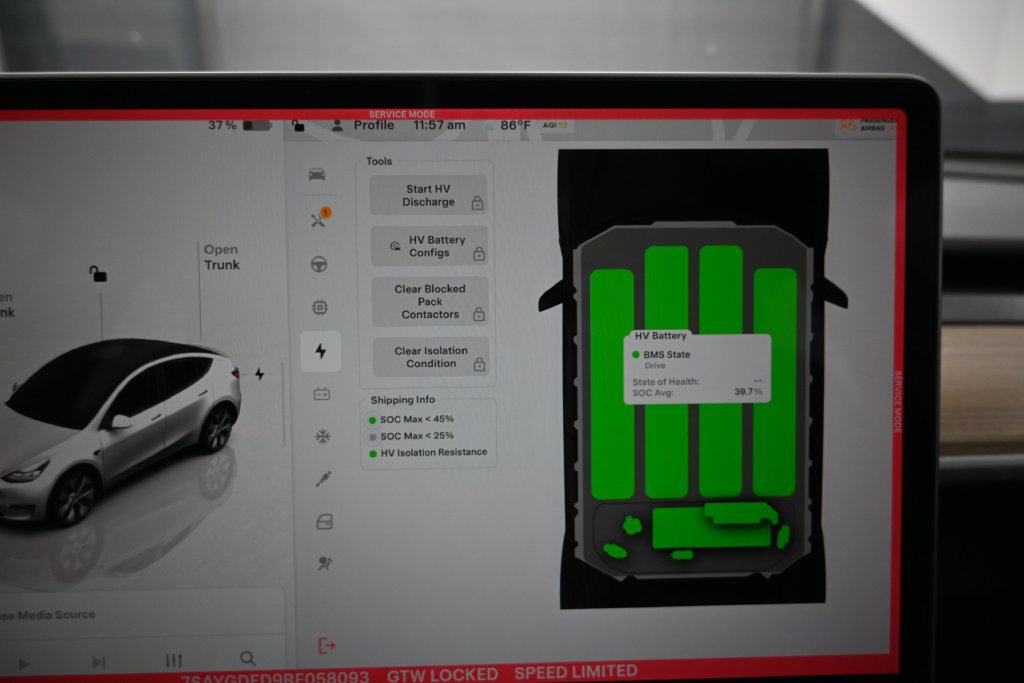This screenshot has width=1024, height=683.
Task: Click the State of Health row
Action: coord(697,381)
